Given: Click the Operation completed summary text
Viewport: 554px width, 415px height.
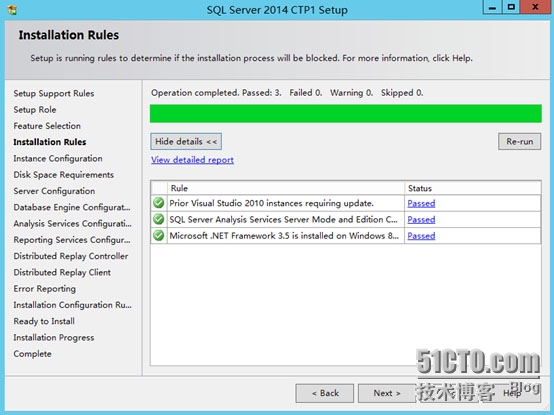Looking at the screenshot, I should pyautogui.click(x=287, y=93).
